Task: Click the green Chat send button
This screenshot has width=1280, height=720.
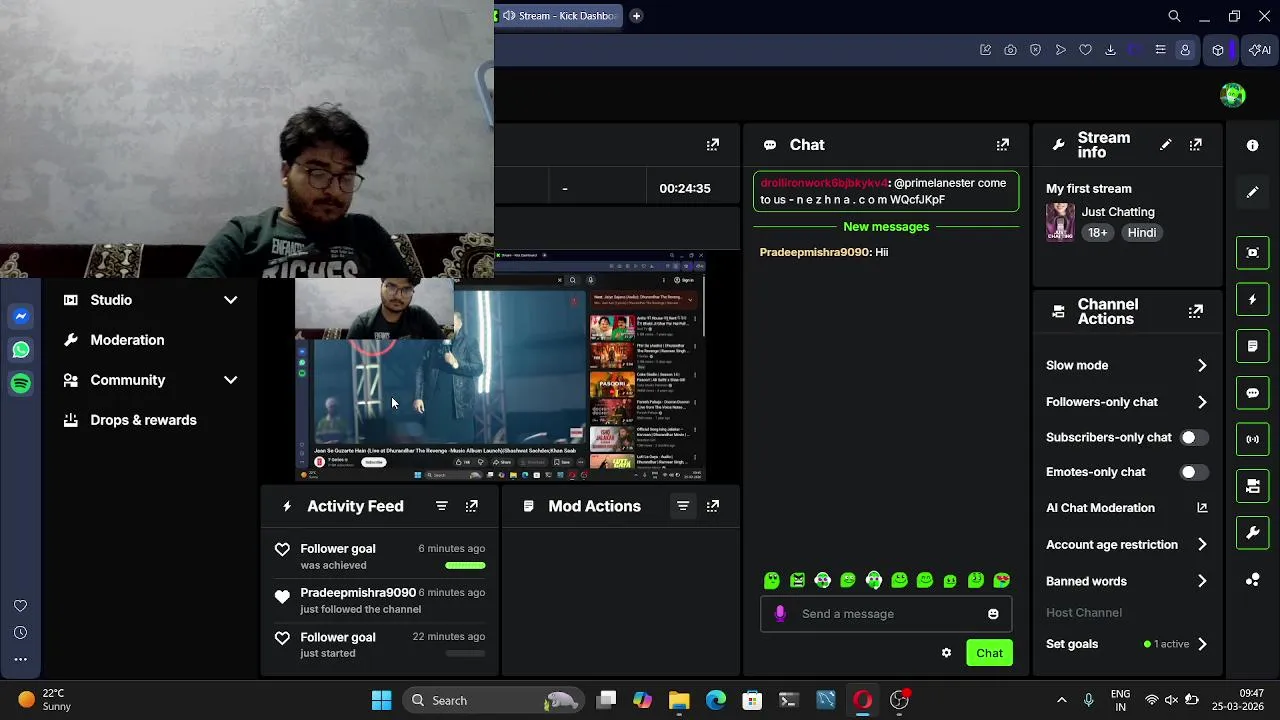Action: coord(989,653)
